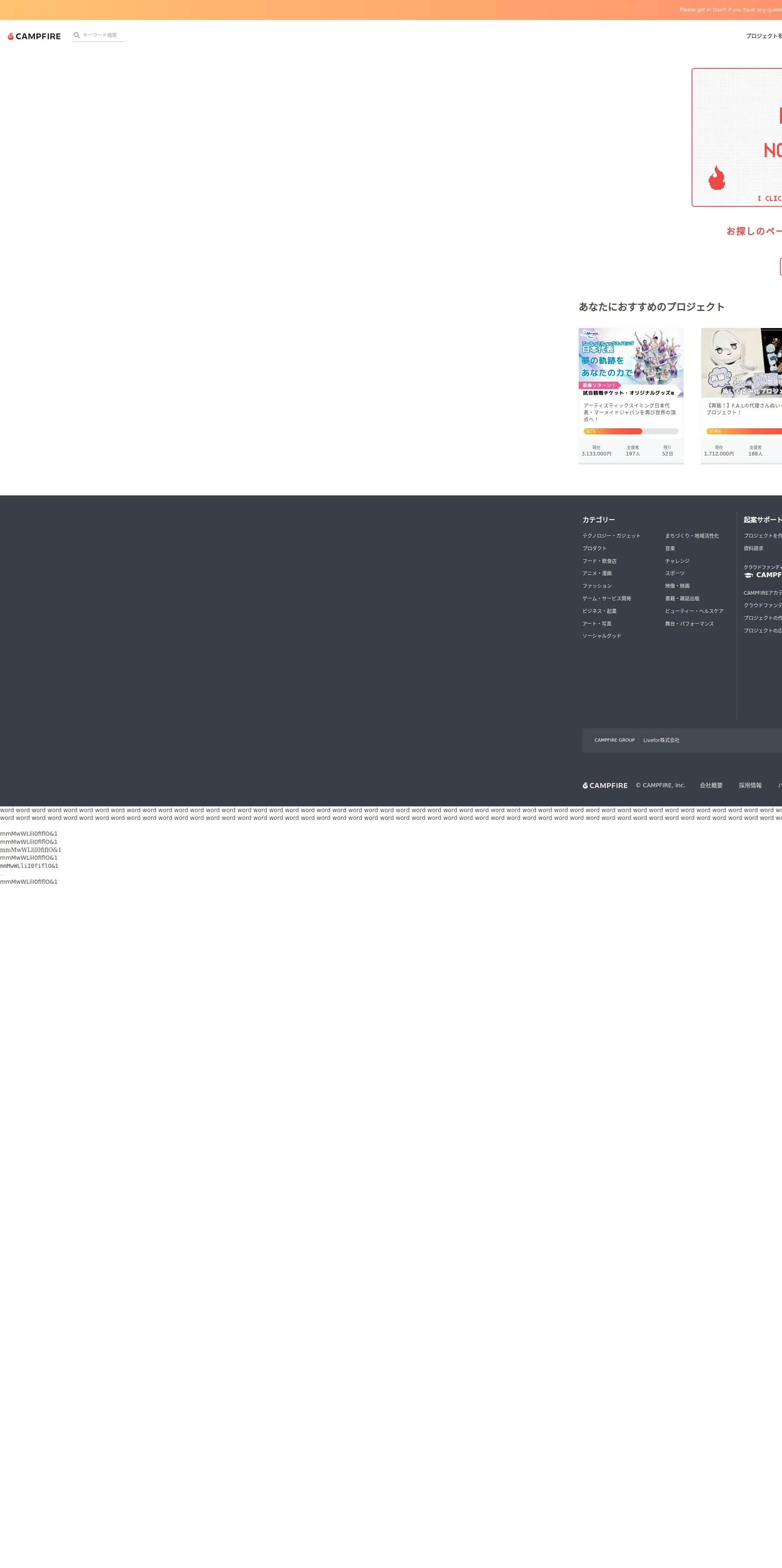Image resolution: width=782 pixels, height=1568 pixels.
Task: Open 採用情報 in footer menu
Action: (x=750, y=785)
